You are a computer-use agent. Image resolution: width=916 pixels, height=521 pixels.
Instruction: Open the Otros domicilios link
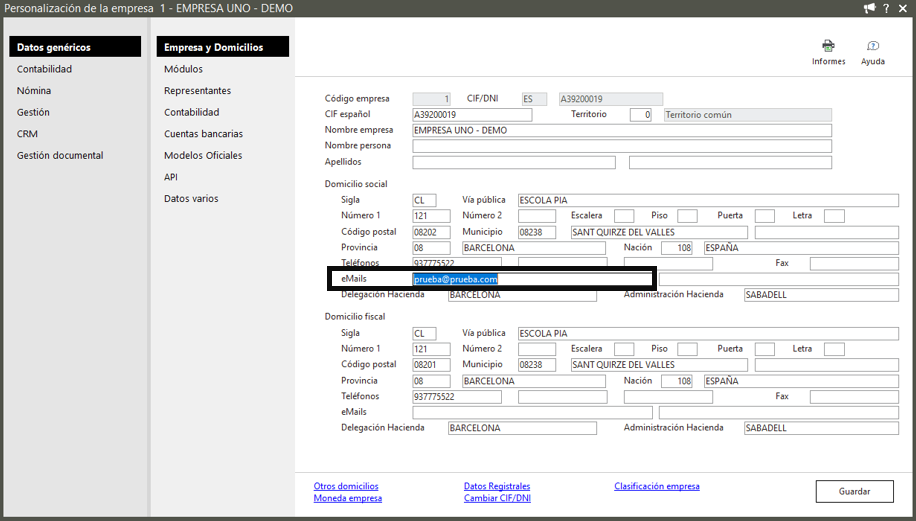click(346, 486)
